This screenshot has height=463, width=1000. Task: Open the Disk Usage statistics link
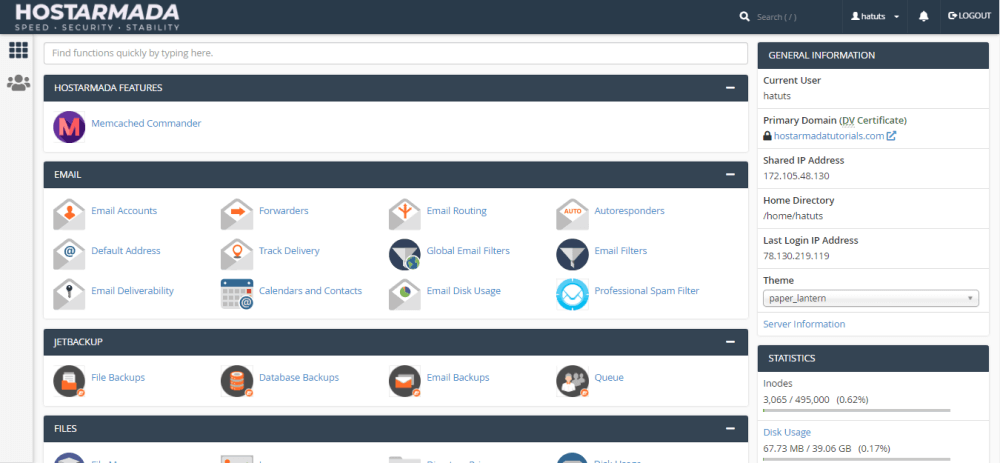tap(787, 432)
